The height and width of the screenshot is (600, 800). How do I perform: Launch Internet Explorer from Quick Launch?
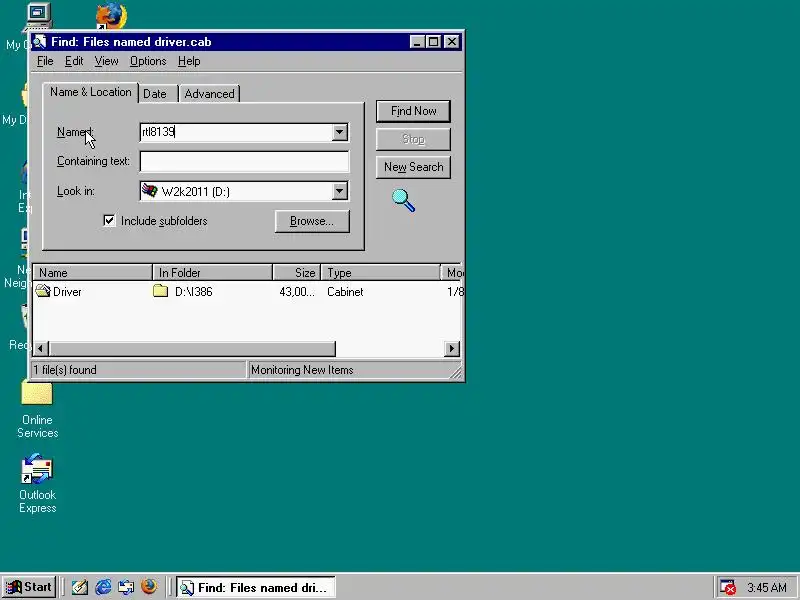(103, 587)
